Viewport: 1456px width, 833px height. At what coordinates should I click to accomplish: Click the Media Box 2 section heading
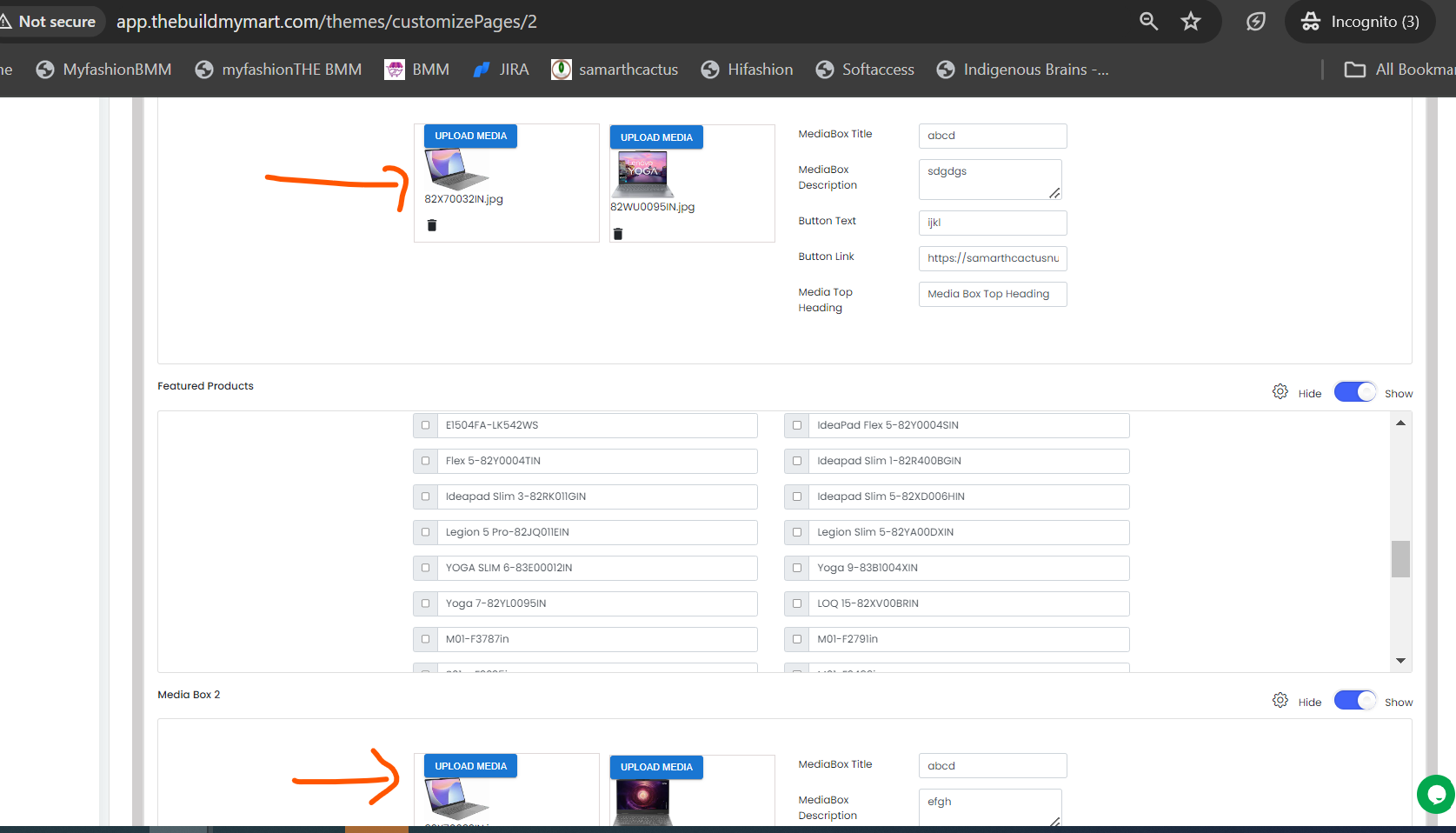189,695
